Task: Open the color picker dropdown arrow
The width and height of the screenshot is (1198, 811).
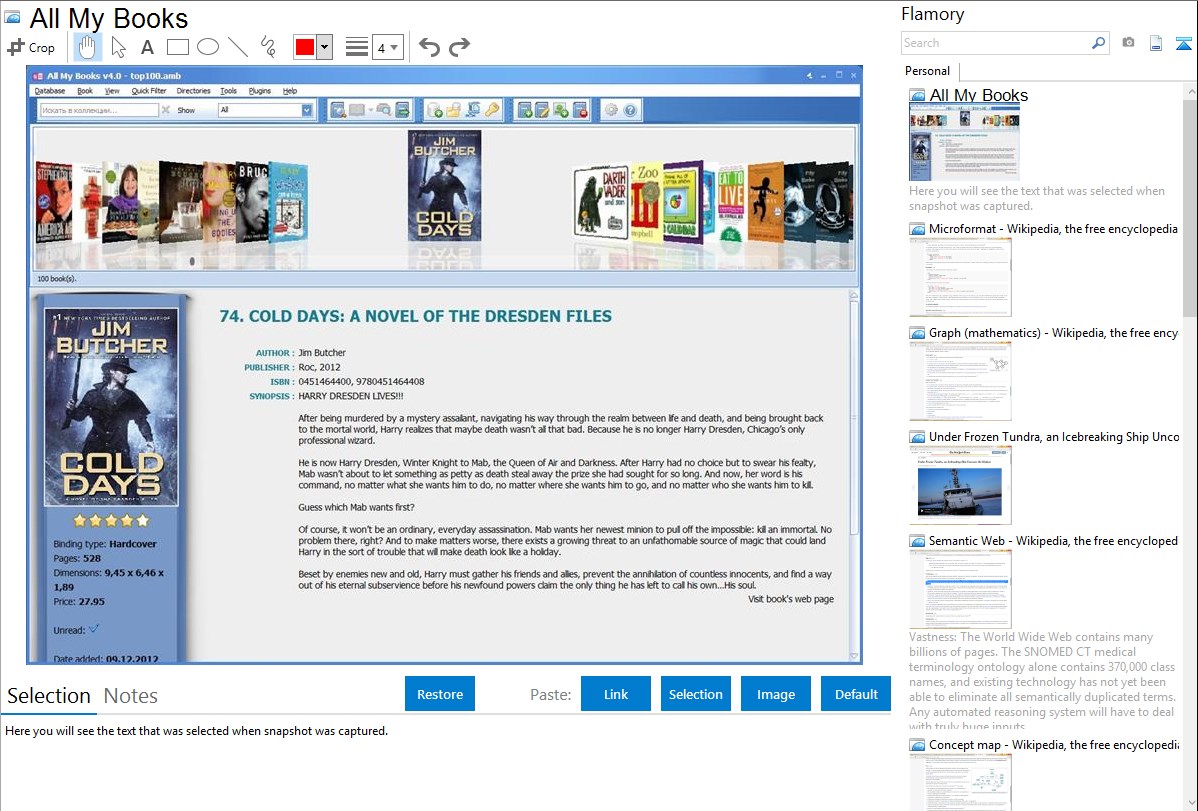Action: pos(325,47)
